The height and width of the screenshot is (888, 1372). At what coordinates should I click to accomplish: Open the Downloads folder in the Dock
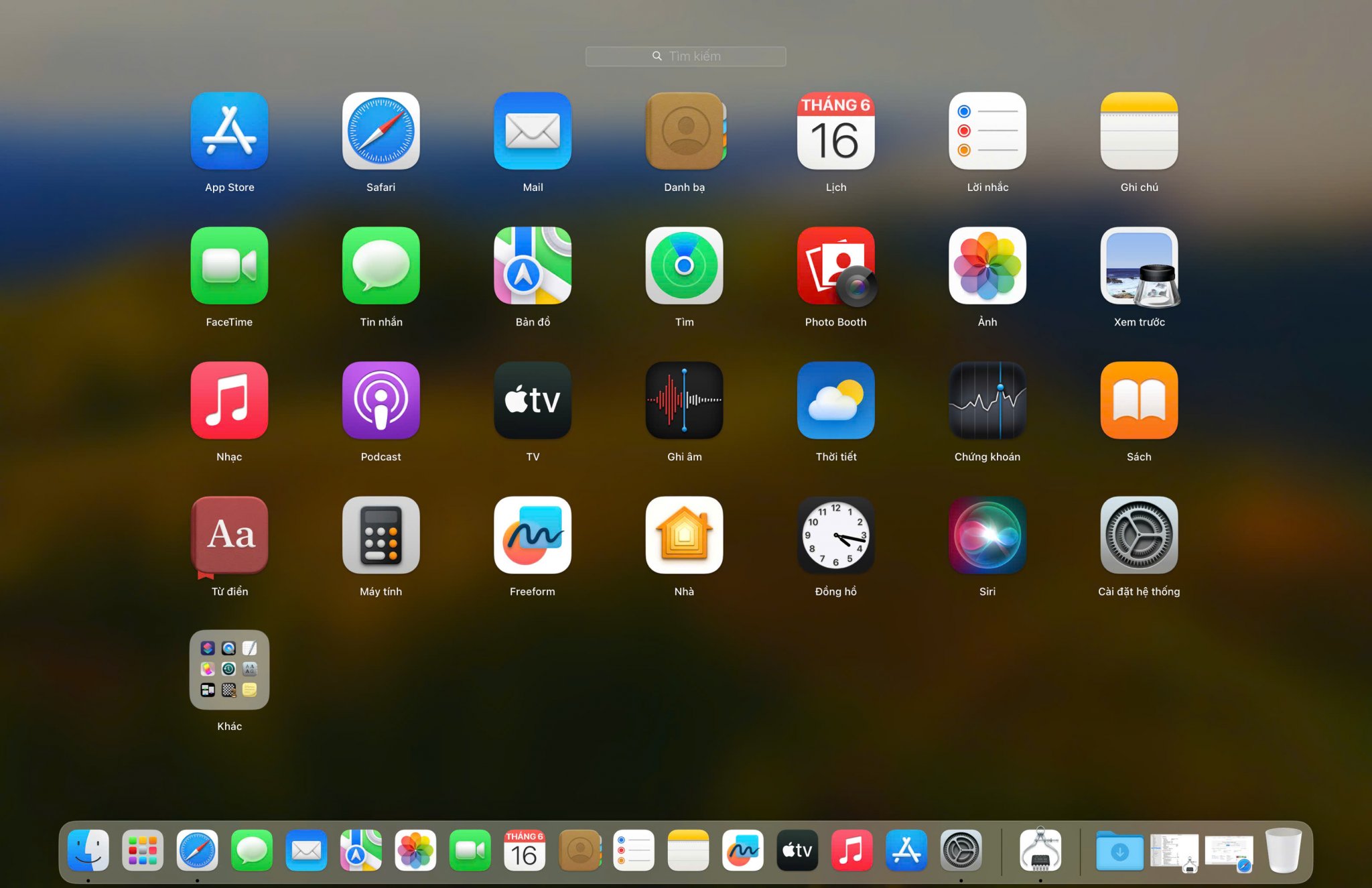pyautogui.click(x=1120, y=851)
